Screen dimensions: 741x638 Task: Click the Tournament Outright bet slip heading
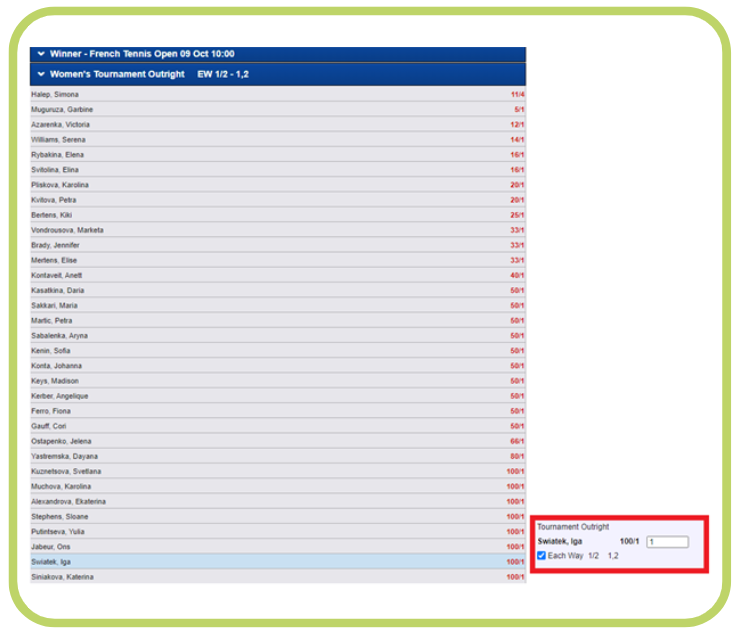pyautogui.click(x=573, y=527)
